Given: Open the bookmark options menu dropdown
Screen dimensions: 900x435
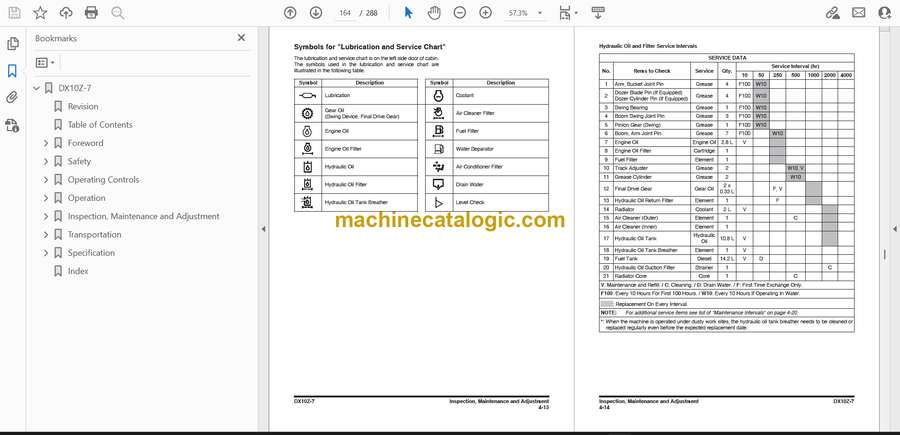Looking at the screenshot, I should [x=45, y=63].
